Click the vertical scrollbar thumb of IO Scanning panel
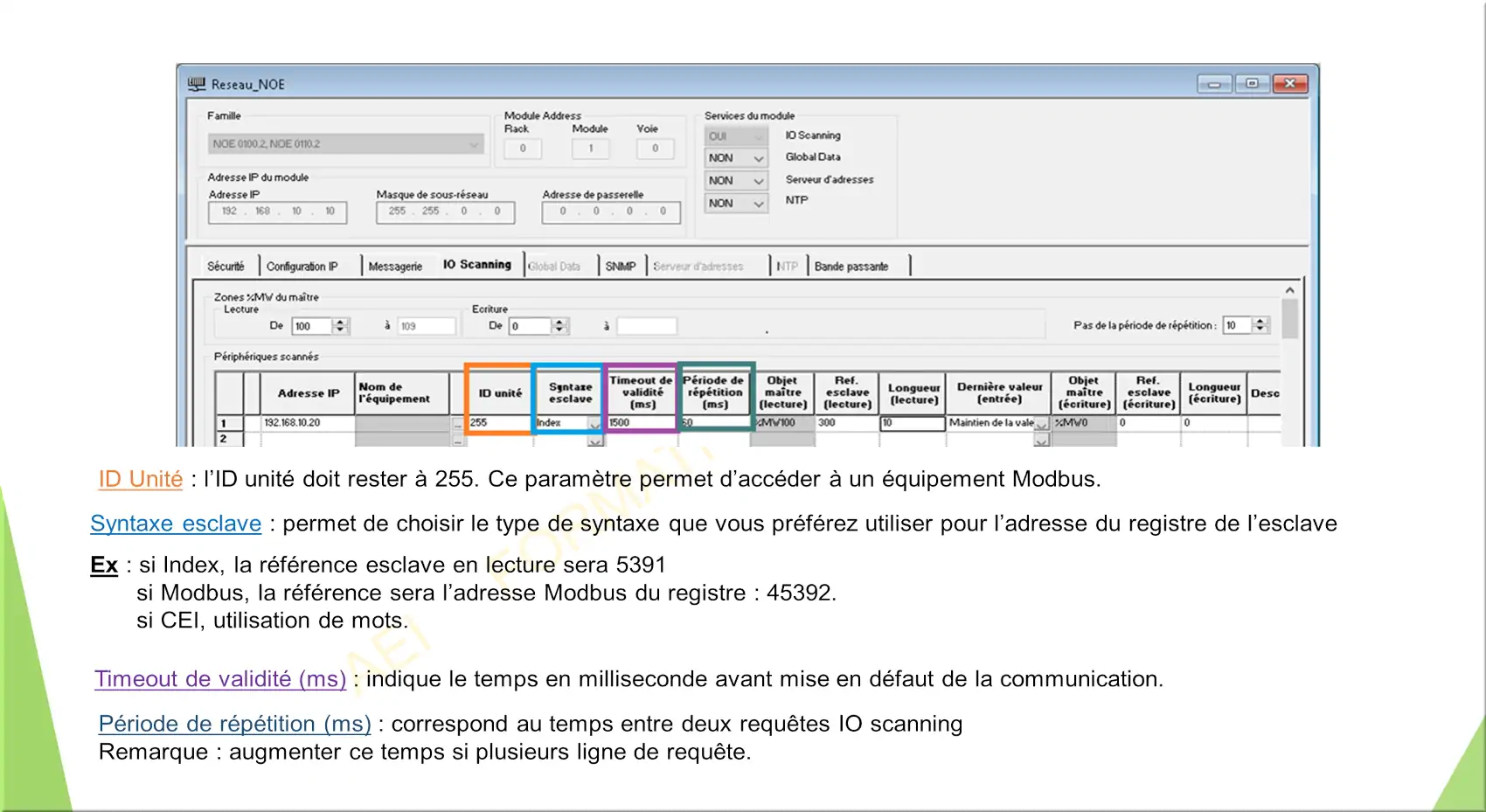This screenshot has width=1486, height=812. click(x=1289, y=319)
